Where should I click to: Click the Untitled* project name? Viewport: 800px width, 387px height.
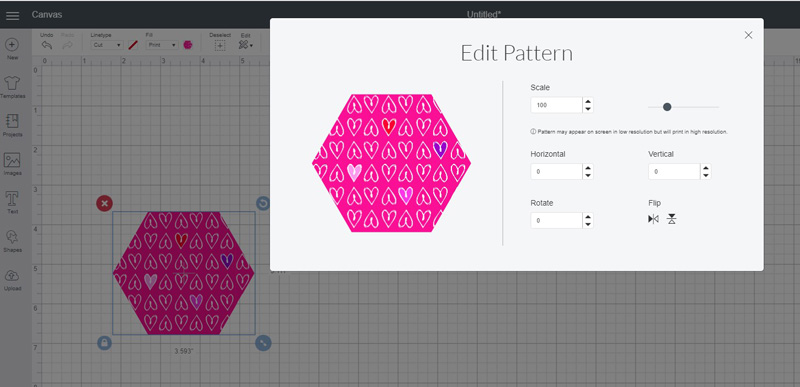click(484, 15)
